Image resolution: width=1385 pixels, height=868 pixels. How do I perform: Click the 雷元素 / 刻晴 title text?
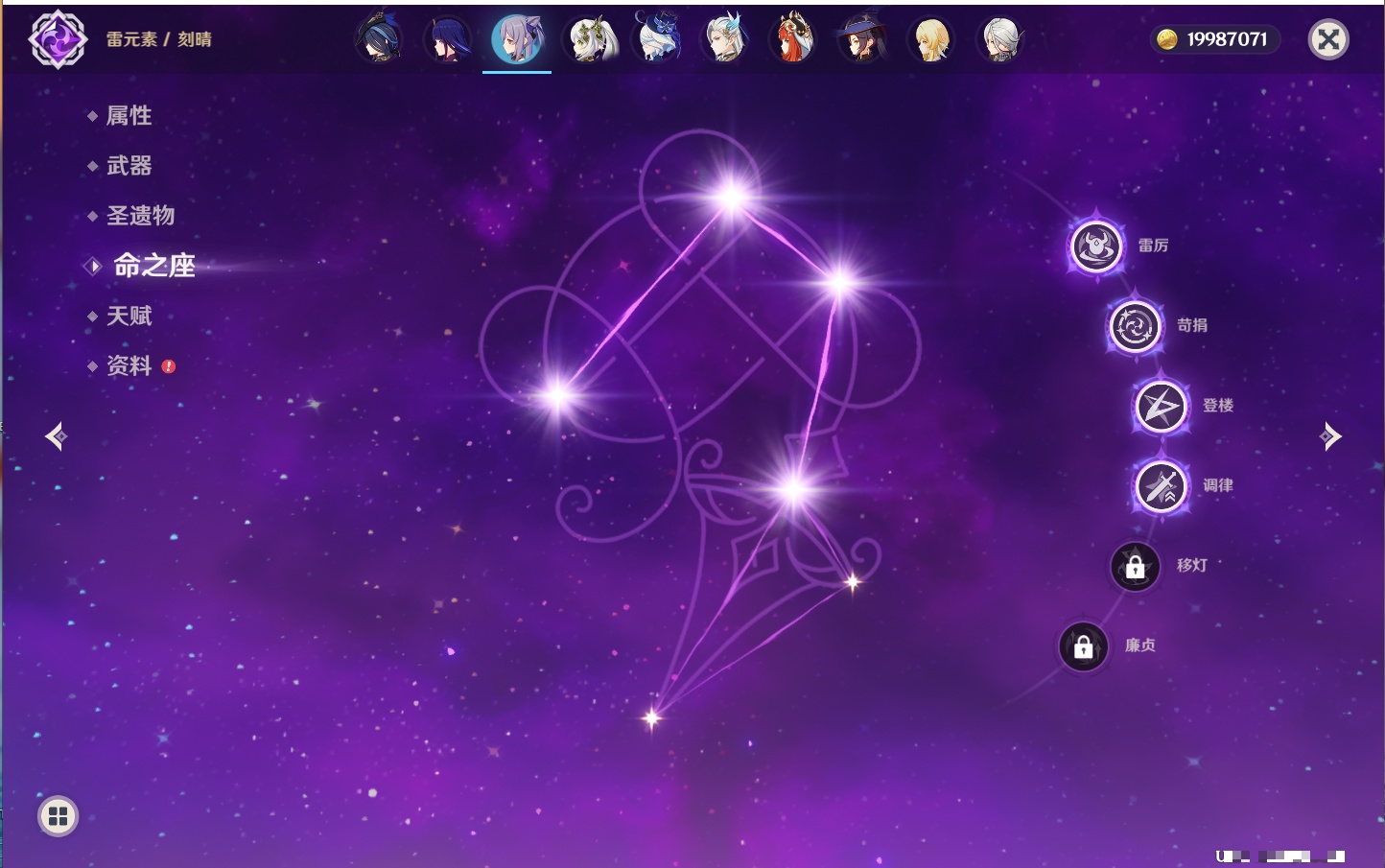point(159,39)
